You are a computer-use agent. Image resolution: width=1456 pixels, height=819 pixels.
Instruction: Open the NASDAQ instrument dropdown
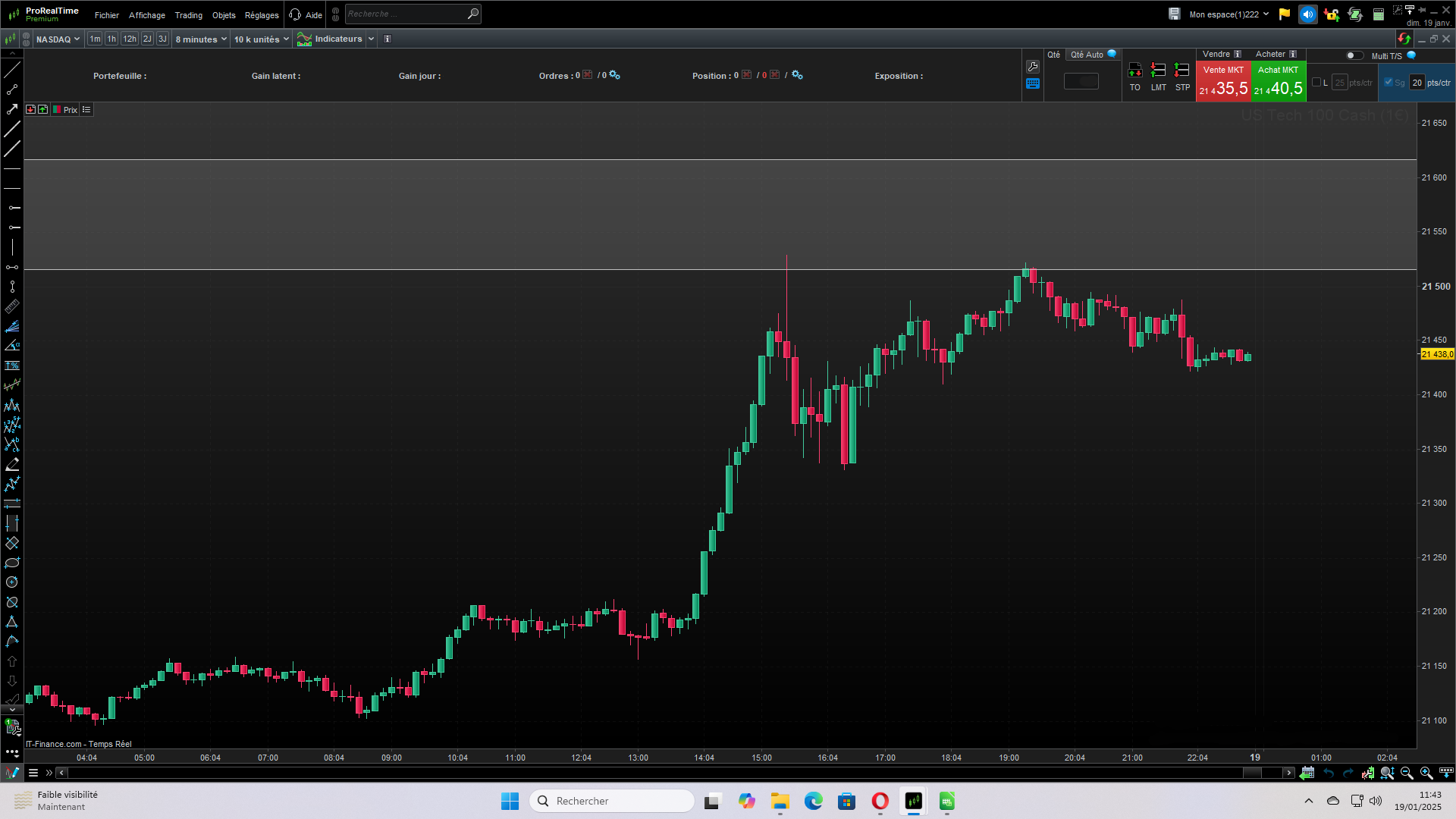(x=58, y=39)
